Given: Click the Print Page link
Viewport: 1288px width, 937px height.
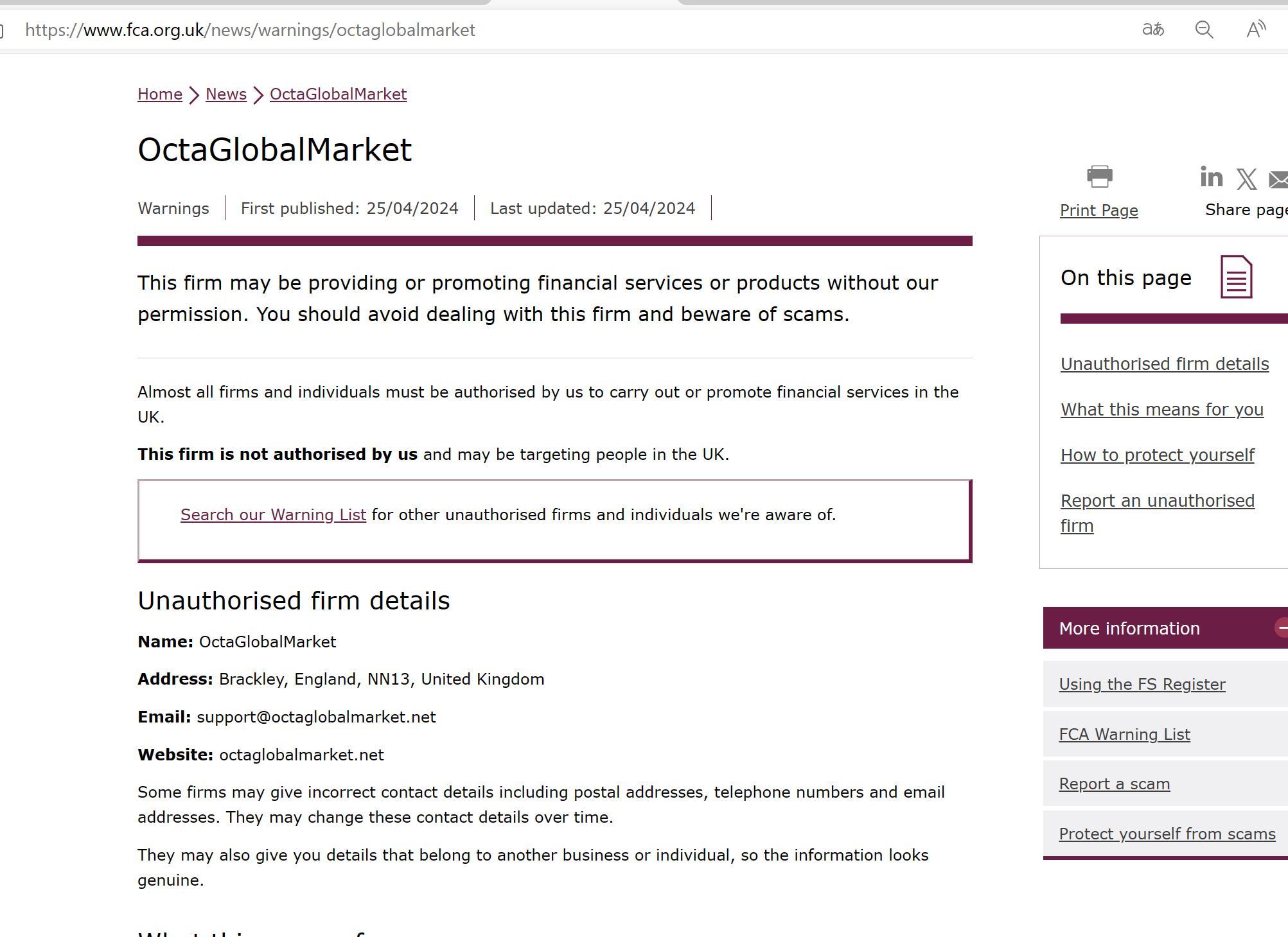Looking at the screenshot, I should 1098,211.
